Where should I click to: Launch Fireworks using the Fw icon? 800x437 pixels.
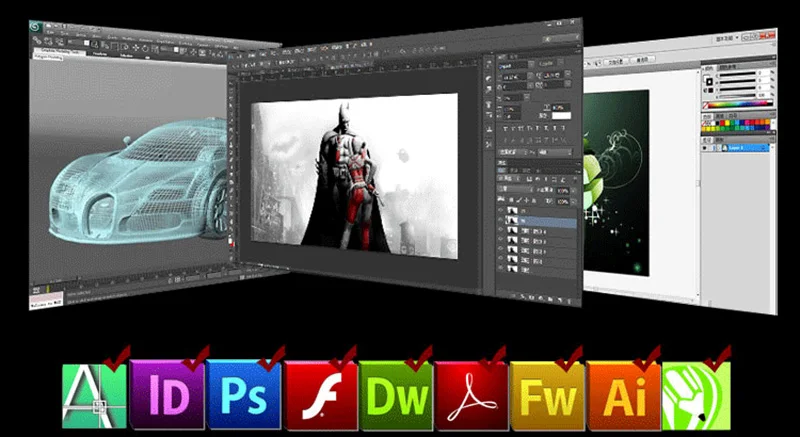[547, 396]
